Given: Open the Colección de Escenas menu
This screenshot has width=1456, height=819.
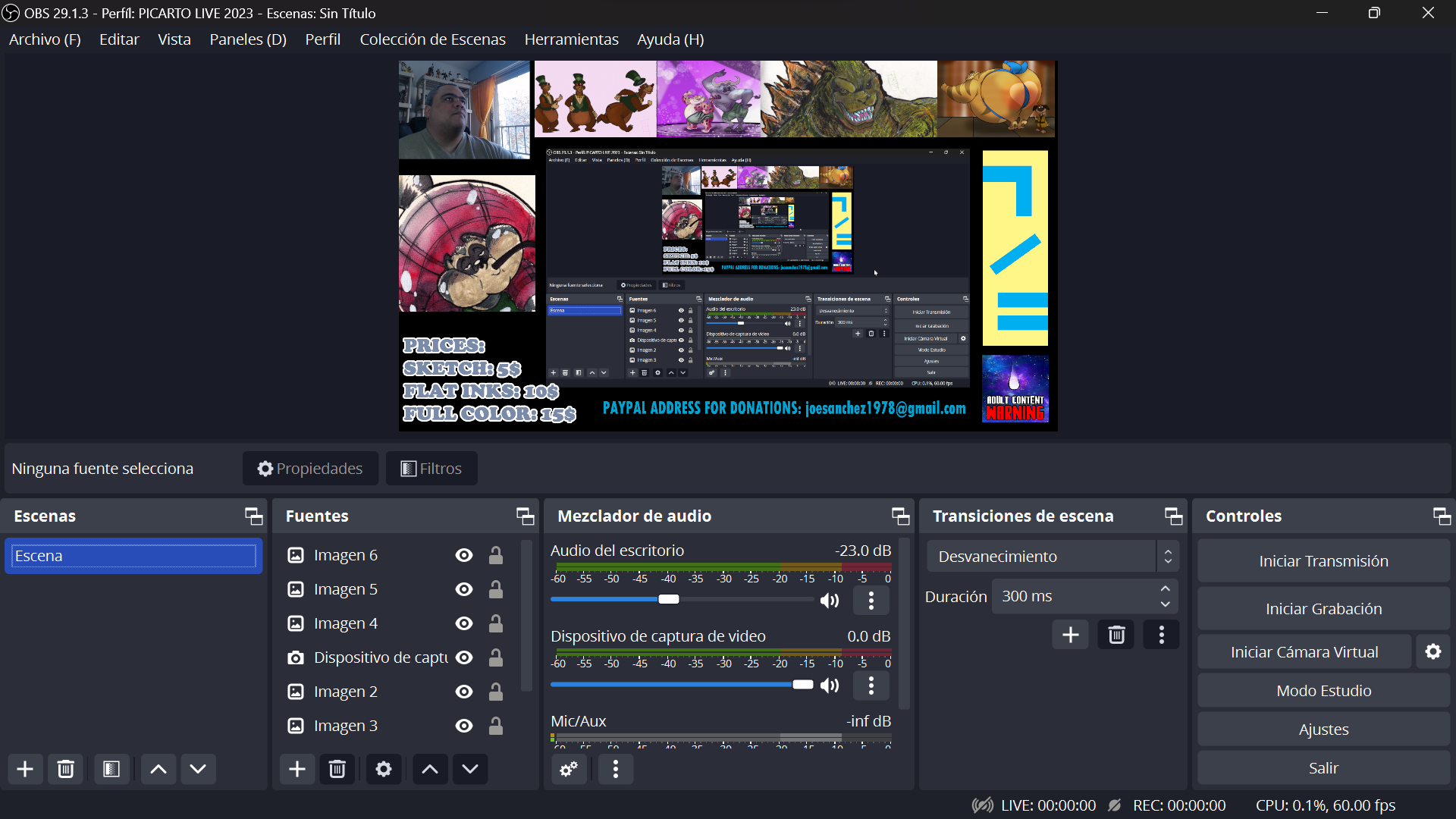Looking at the screenshot, I should click(x=432, y=39).
